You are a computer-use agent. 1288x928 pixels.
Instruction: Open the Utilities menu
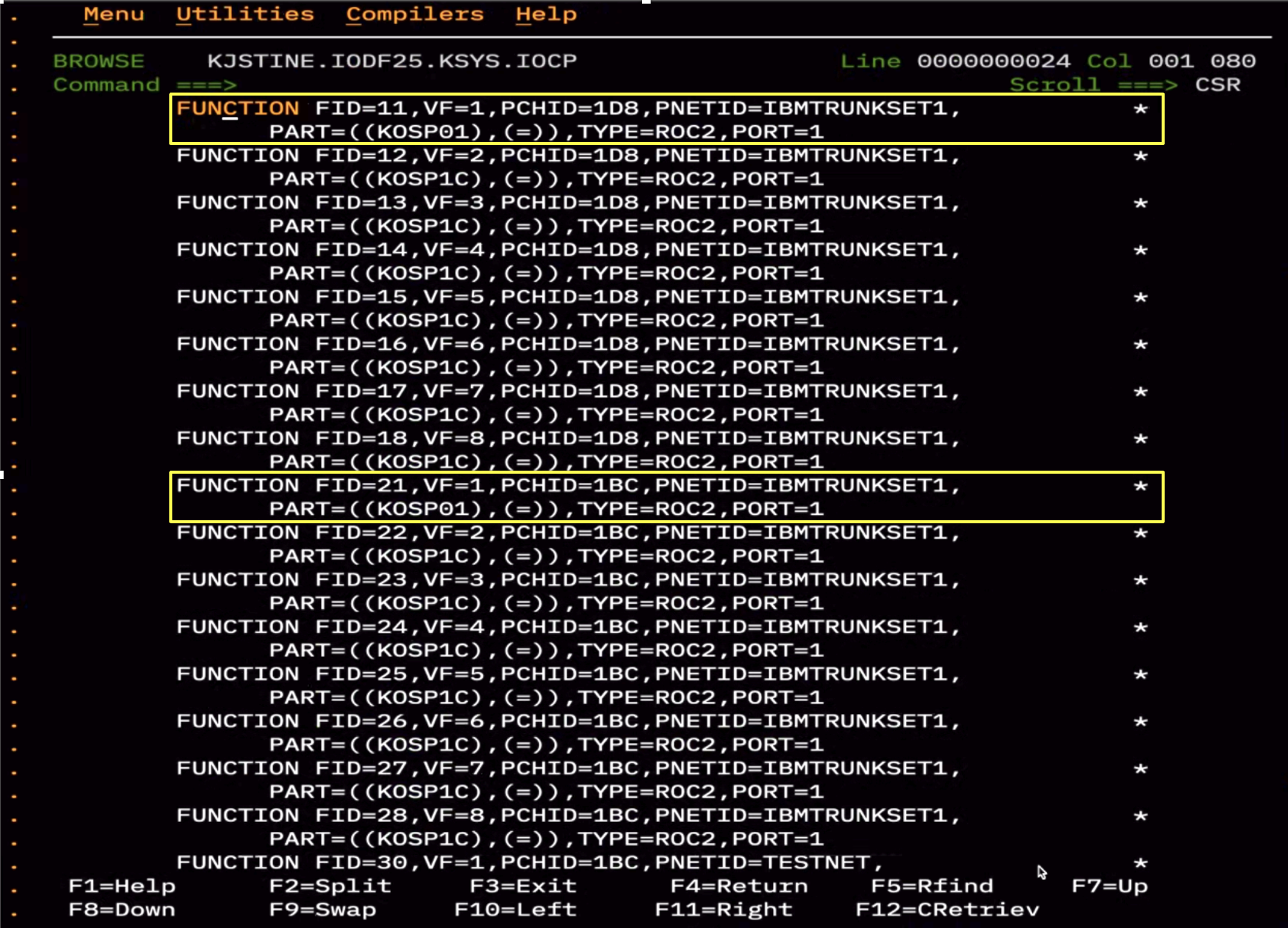245,14
